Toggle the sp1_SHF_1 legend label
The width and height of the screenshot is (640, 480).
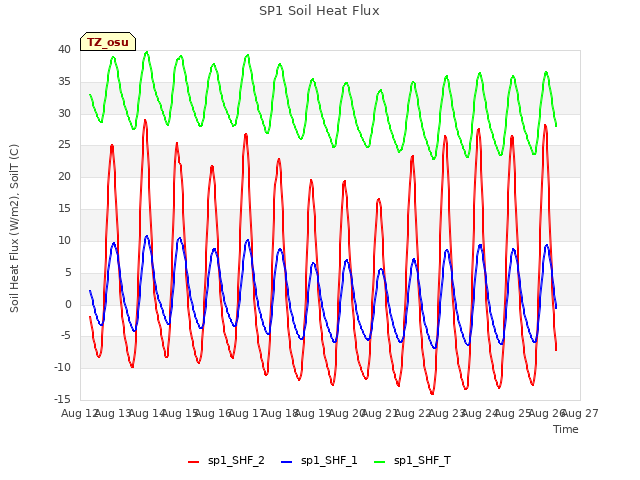[x=329, y=460]
